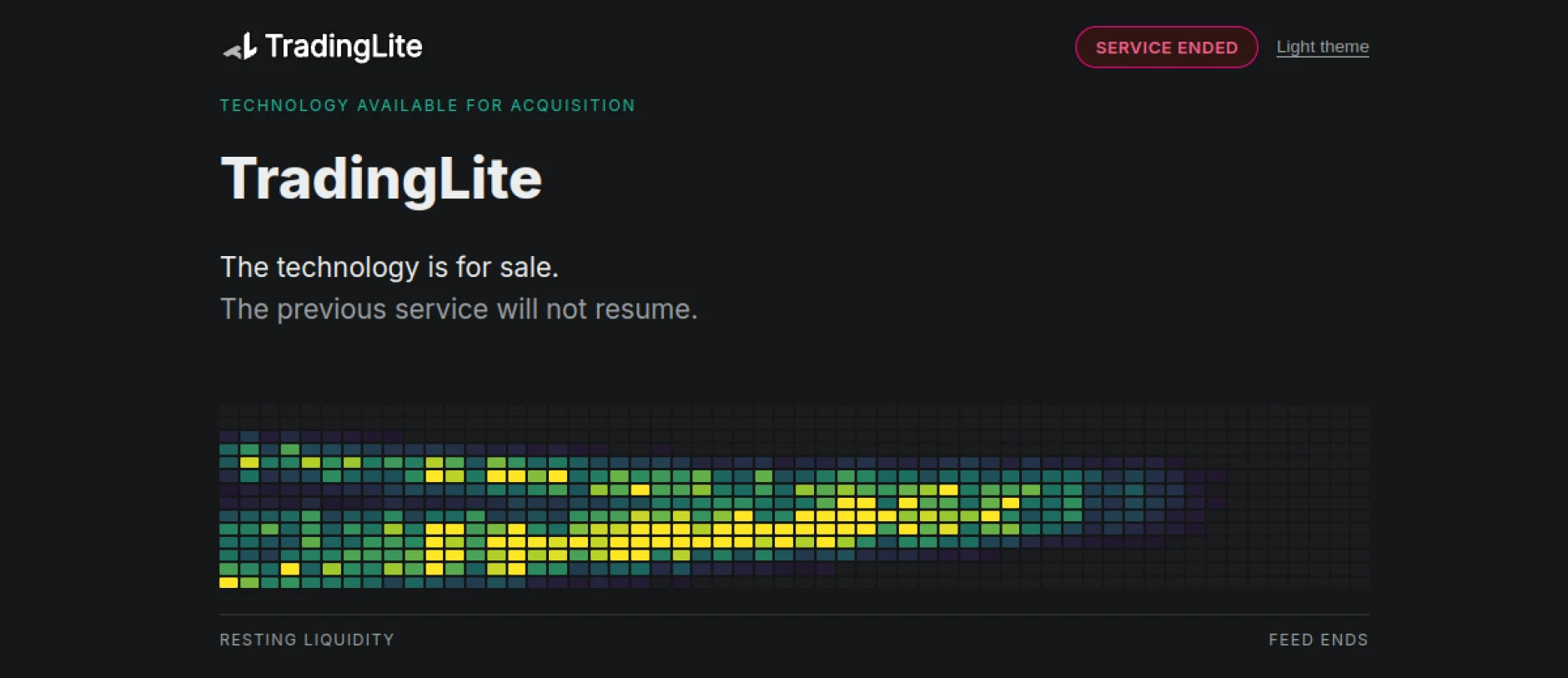Click the TradingLite logo icon
This screenshot has width=1568, height=678.
(240, 47)
